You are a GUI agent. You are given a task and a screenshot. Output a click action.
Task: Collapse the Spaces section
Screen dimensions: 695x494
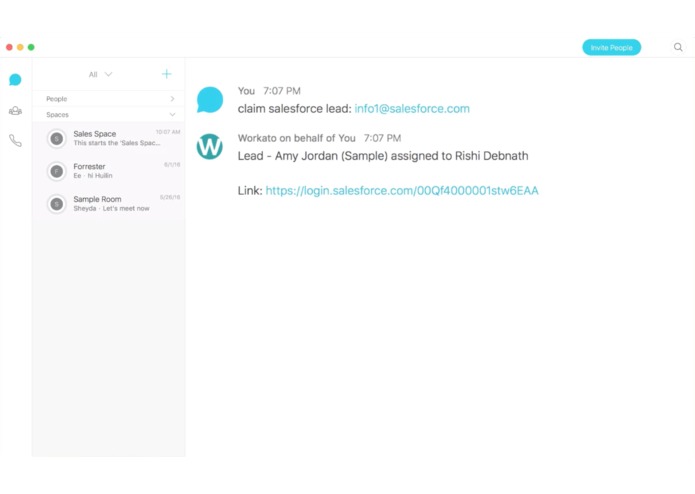(x=109, y=115)
